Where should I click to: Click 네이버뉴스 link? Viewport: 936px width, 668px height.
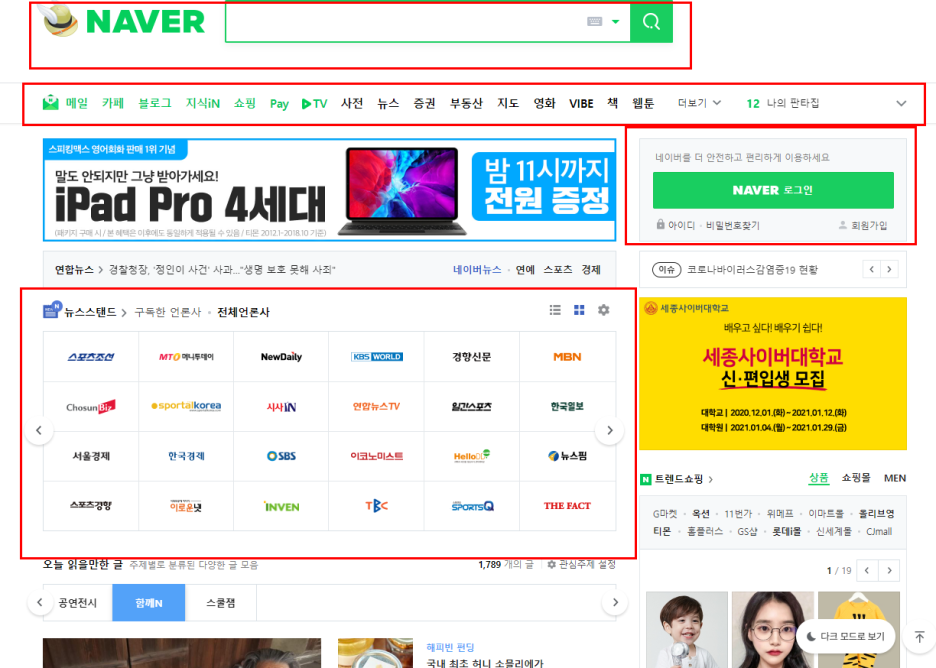477,270
